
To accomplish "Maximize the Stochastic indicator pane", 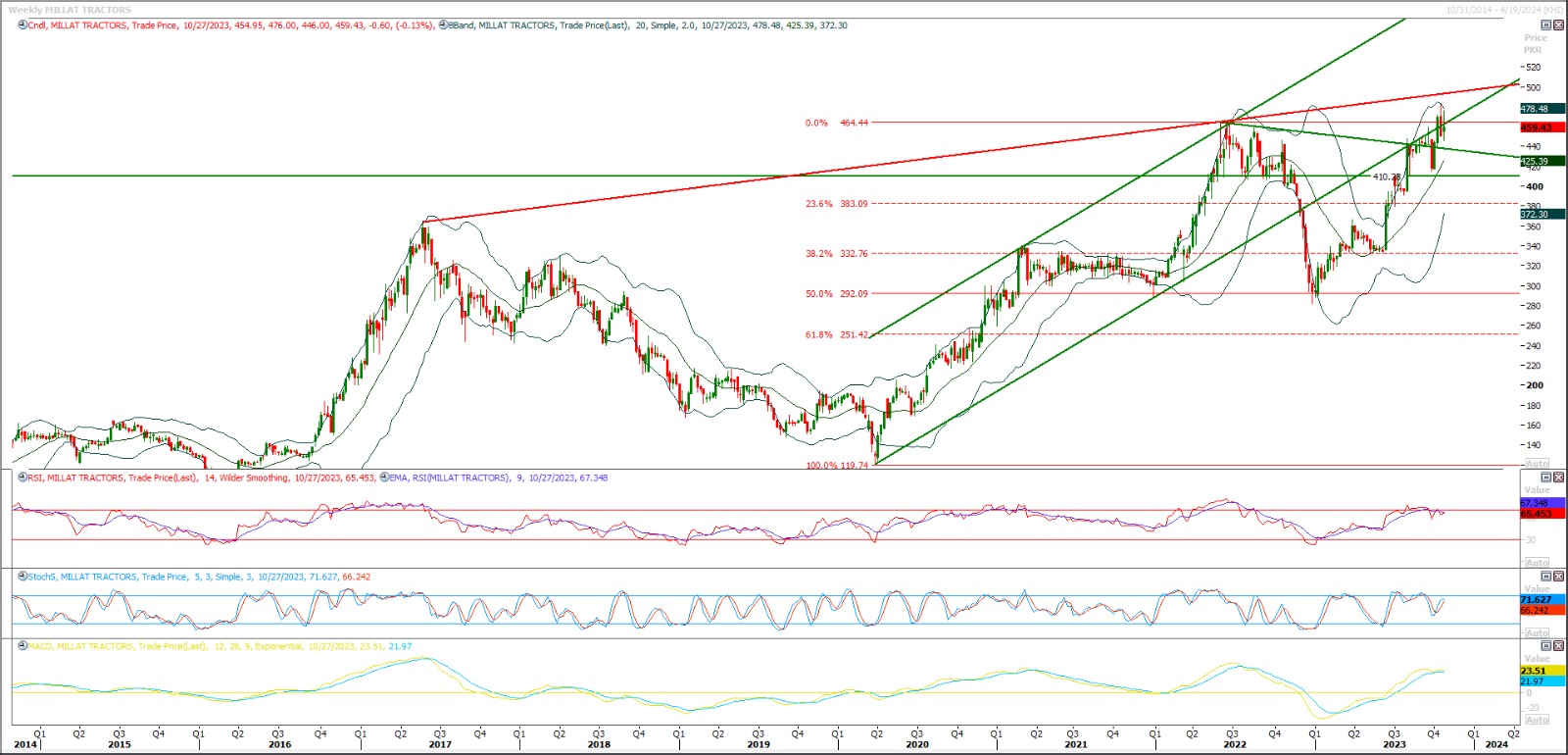I will pos(1546,577).
